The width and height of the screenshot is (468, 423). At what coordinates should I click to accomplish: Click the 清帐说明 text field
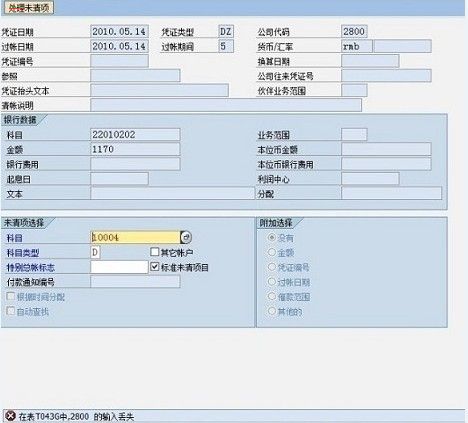click(226, 105)
